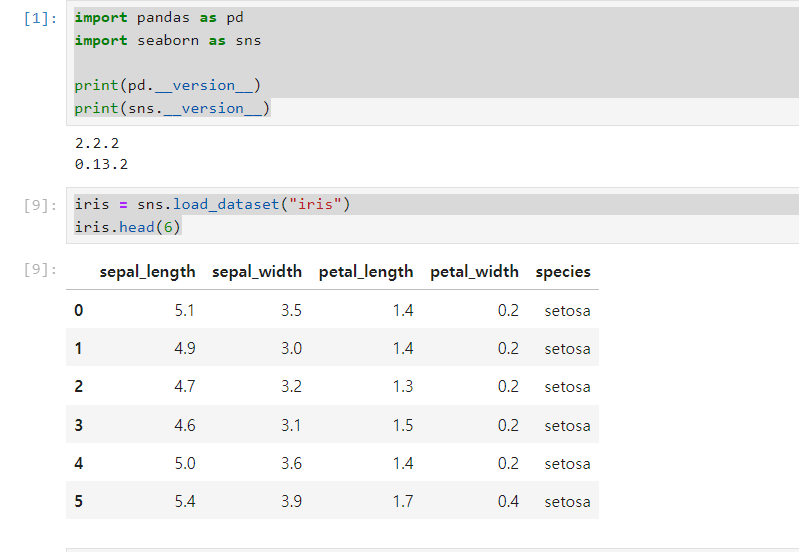Click the setosa species cell in row 5
The height and width of the screenshot is (552, 799).
pyautogui.click(x=567, y=502)
